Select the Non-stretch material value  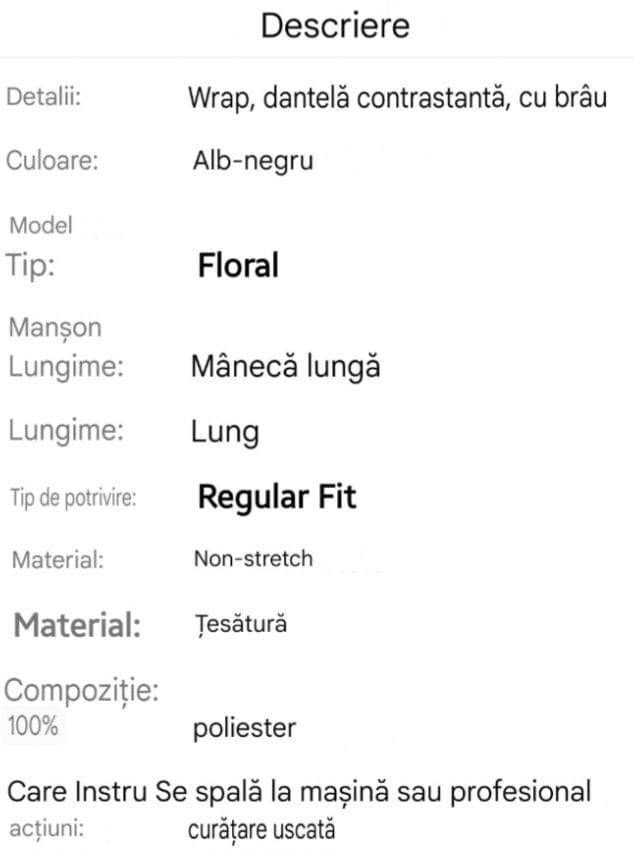pyautogui.click(x=253, y=559)
